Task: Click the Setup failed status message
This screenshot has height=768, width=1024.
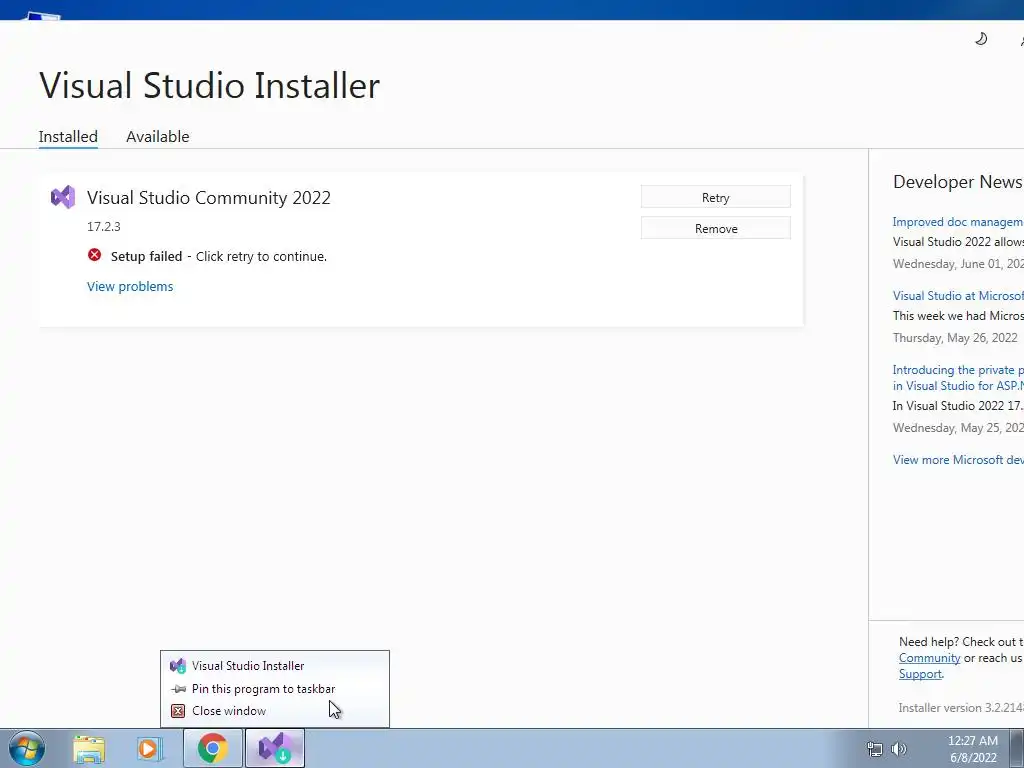Action: [x=219, y=256]
